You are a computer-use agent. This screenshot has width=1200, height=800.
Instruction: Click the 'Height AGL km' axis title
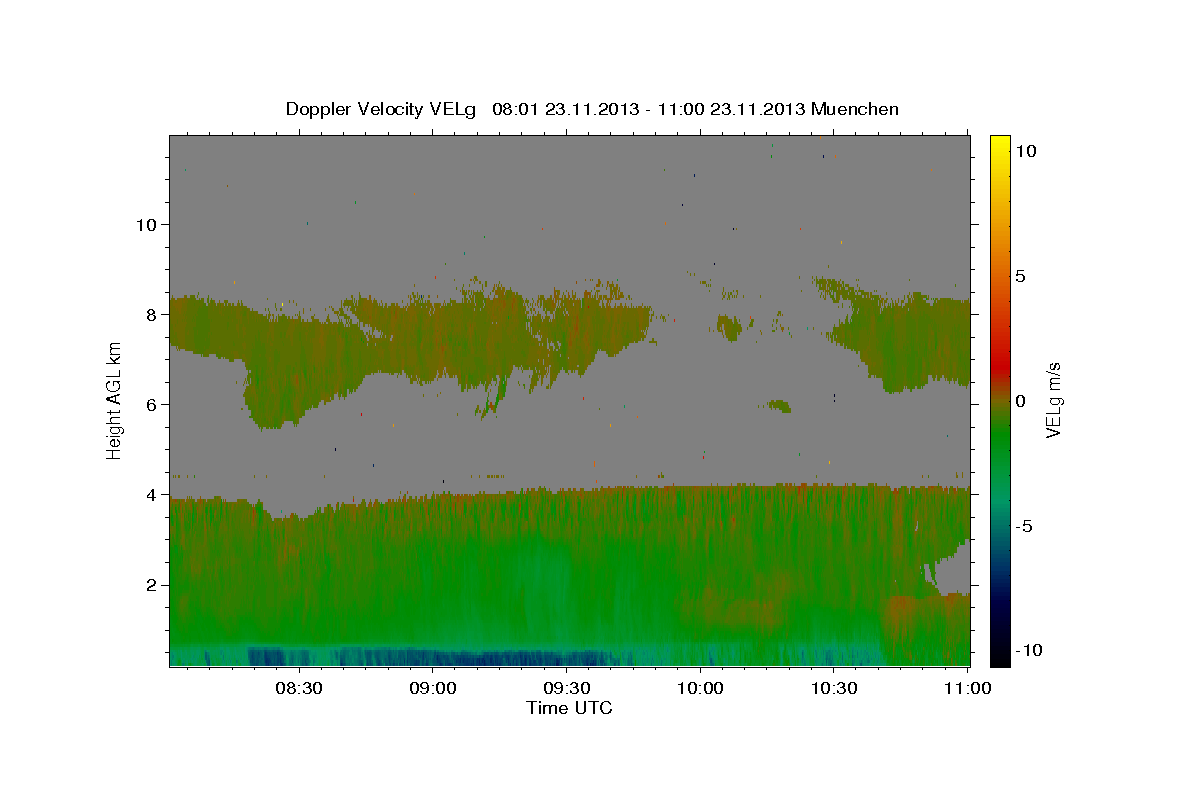coord(115,400)
